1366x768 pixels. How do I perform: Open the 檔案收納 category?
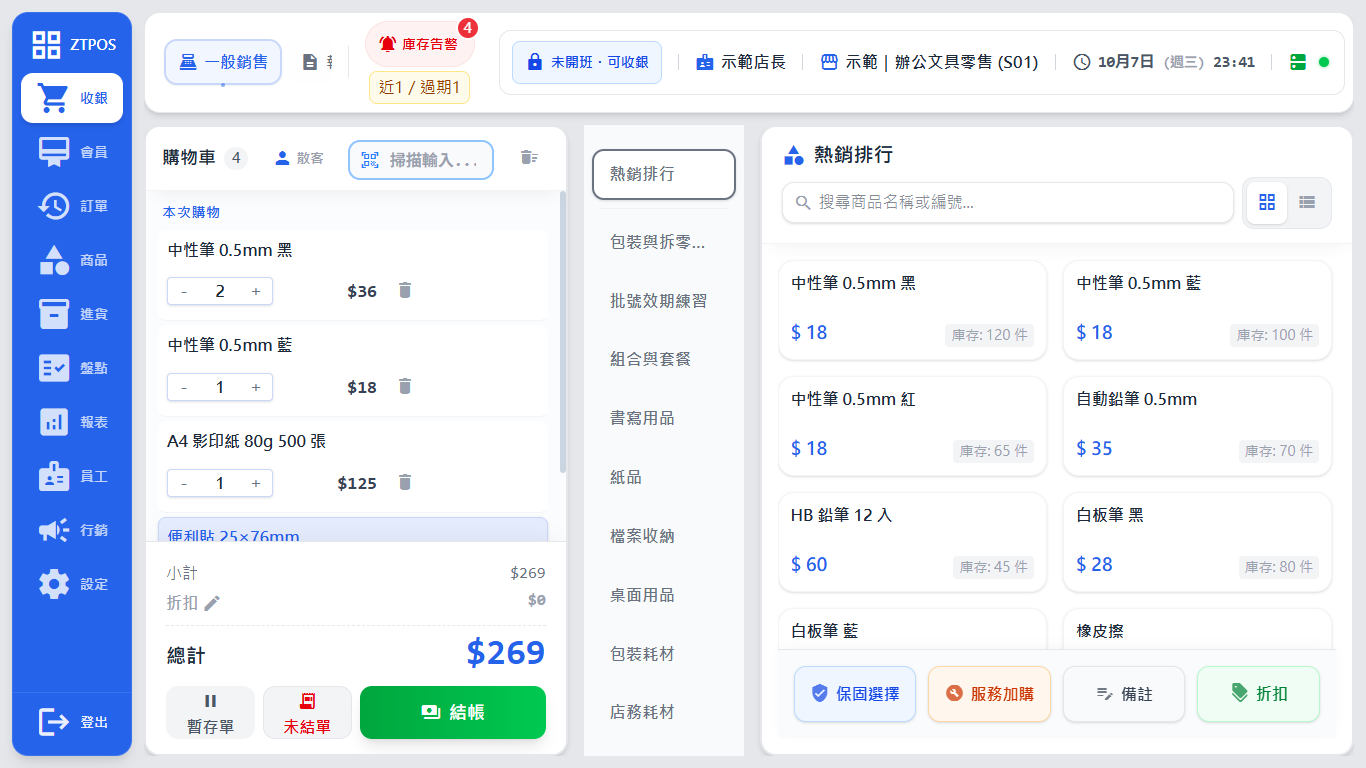664,536
